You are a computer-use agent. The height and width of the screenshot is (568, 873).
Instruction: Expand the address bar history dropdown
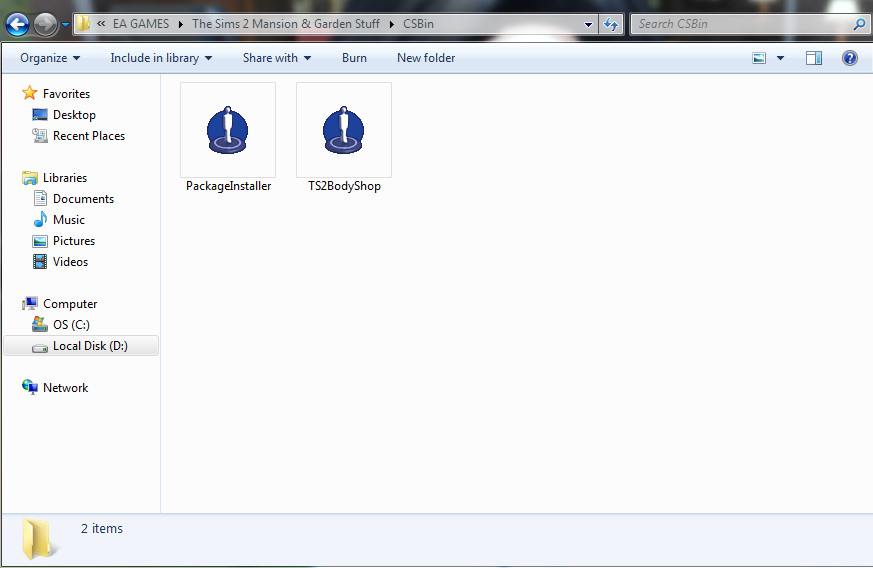tap(588, 25)
